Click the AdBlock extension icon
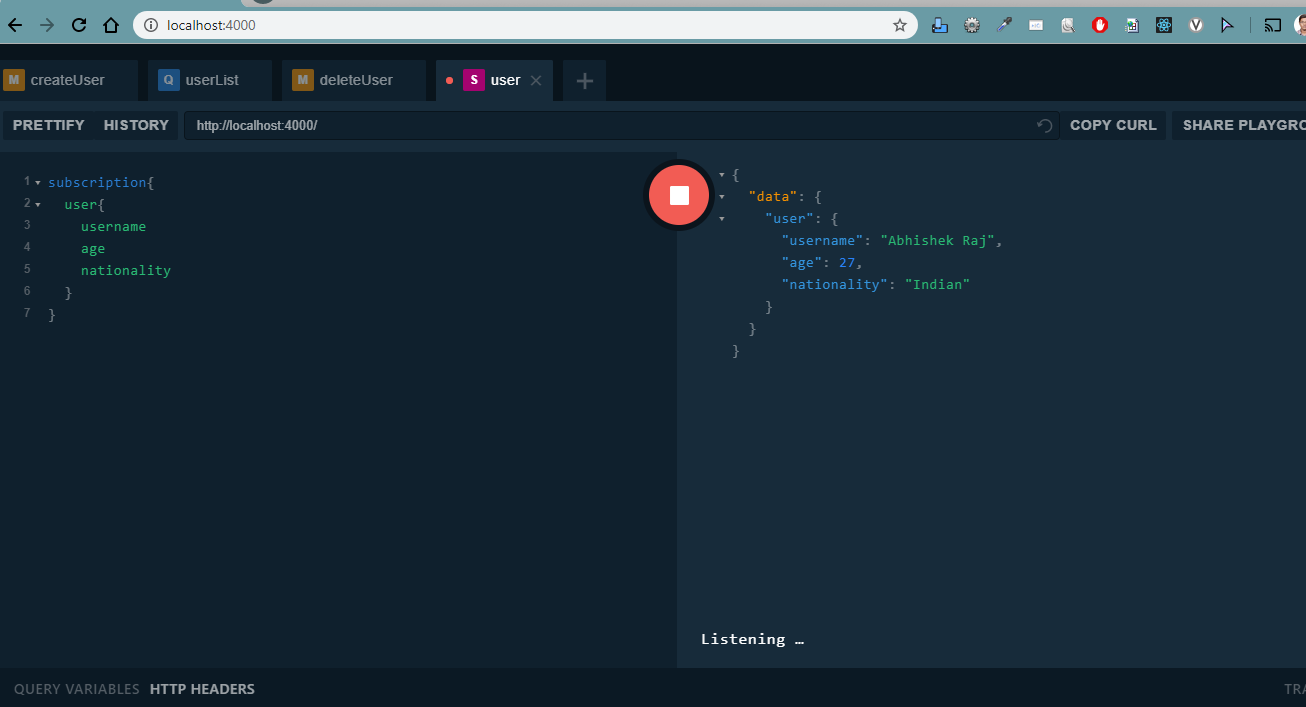 1099,24
